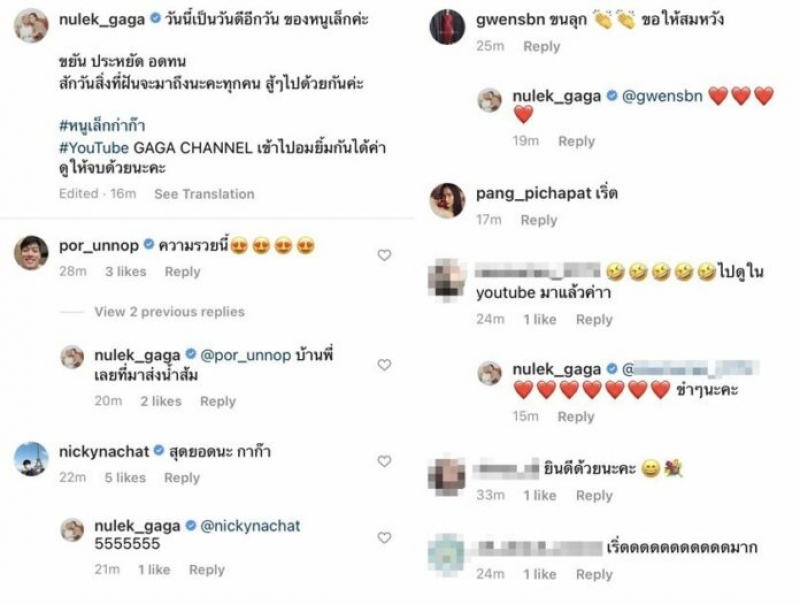The width and height of the screenshot is (800, 604).
Task: Open the @por_unnop mention in reply
Action: [245, 355]
